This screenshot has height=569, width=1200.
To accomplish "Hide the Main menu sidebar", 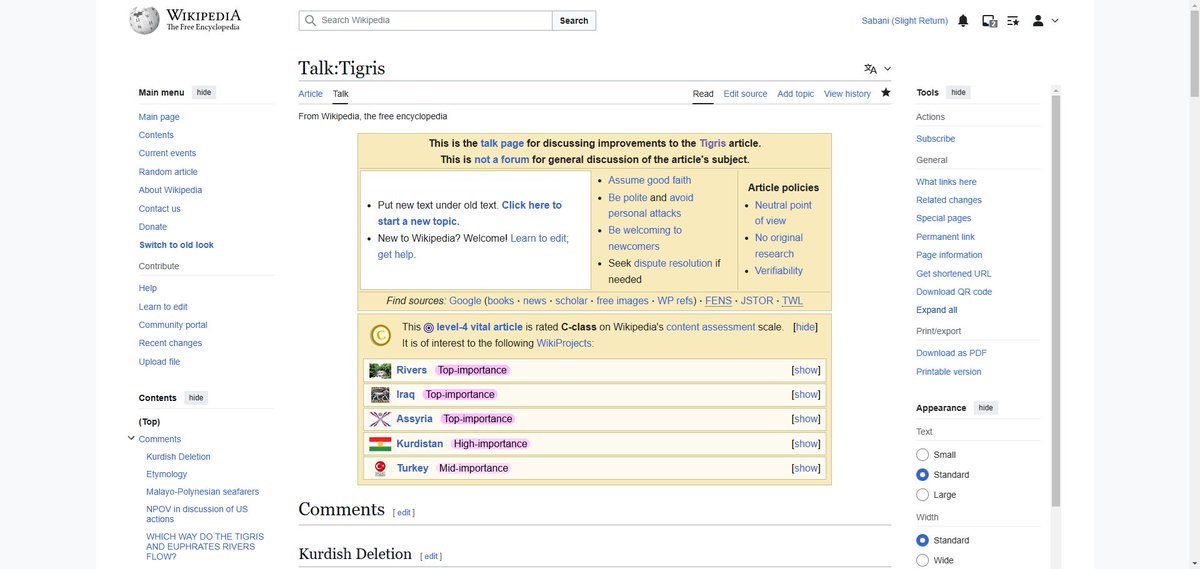I will coord(204,92).
